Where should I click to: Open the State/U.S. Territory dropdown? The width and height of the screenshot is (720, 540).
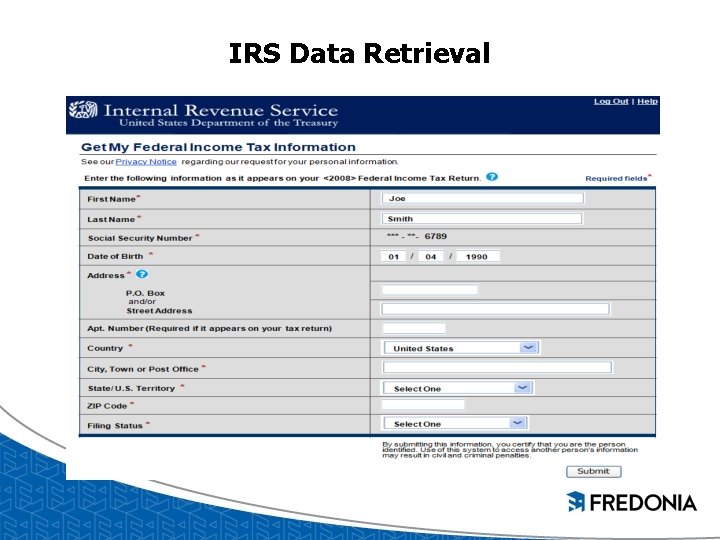coord(458,388)
